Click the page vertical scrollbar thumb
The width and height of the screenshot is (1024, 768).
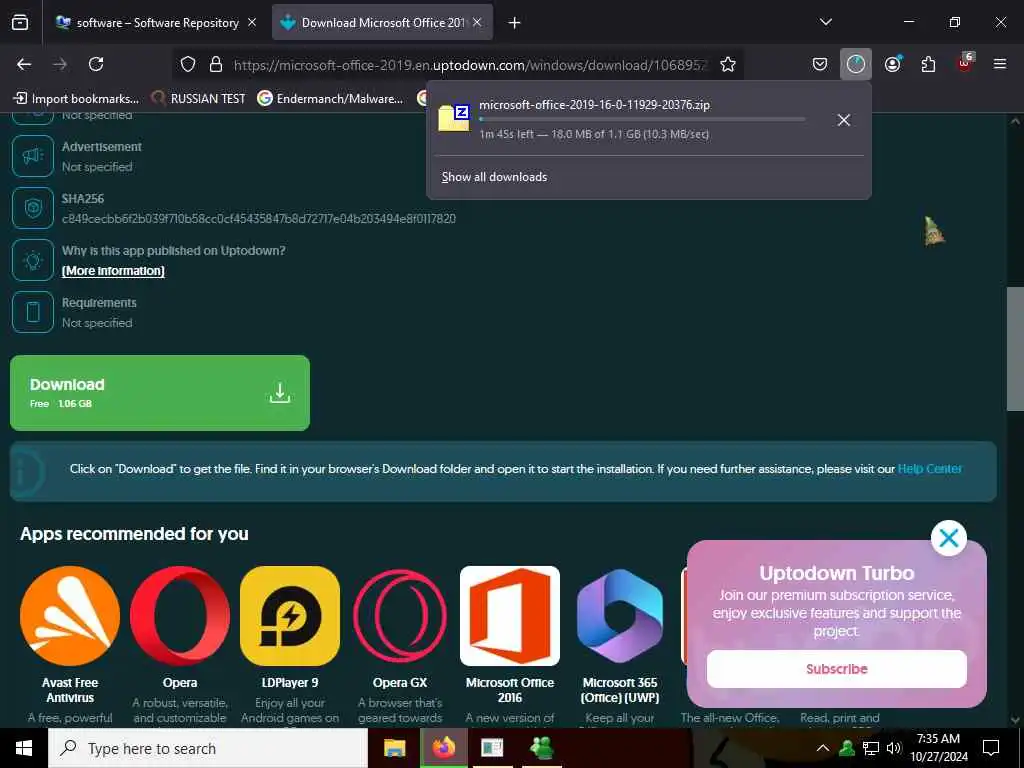(1015, 349)
